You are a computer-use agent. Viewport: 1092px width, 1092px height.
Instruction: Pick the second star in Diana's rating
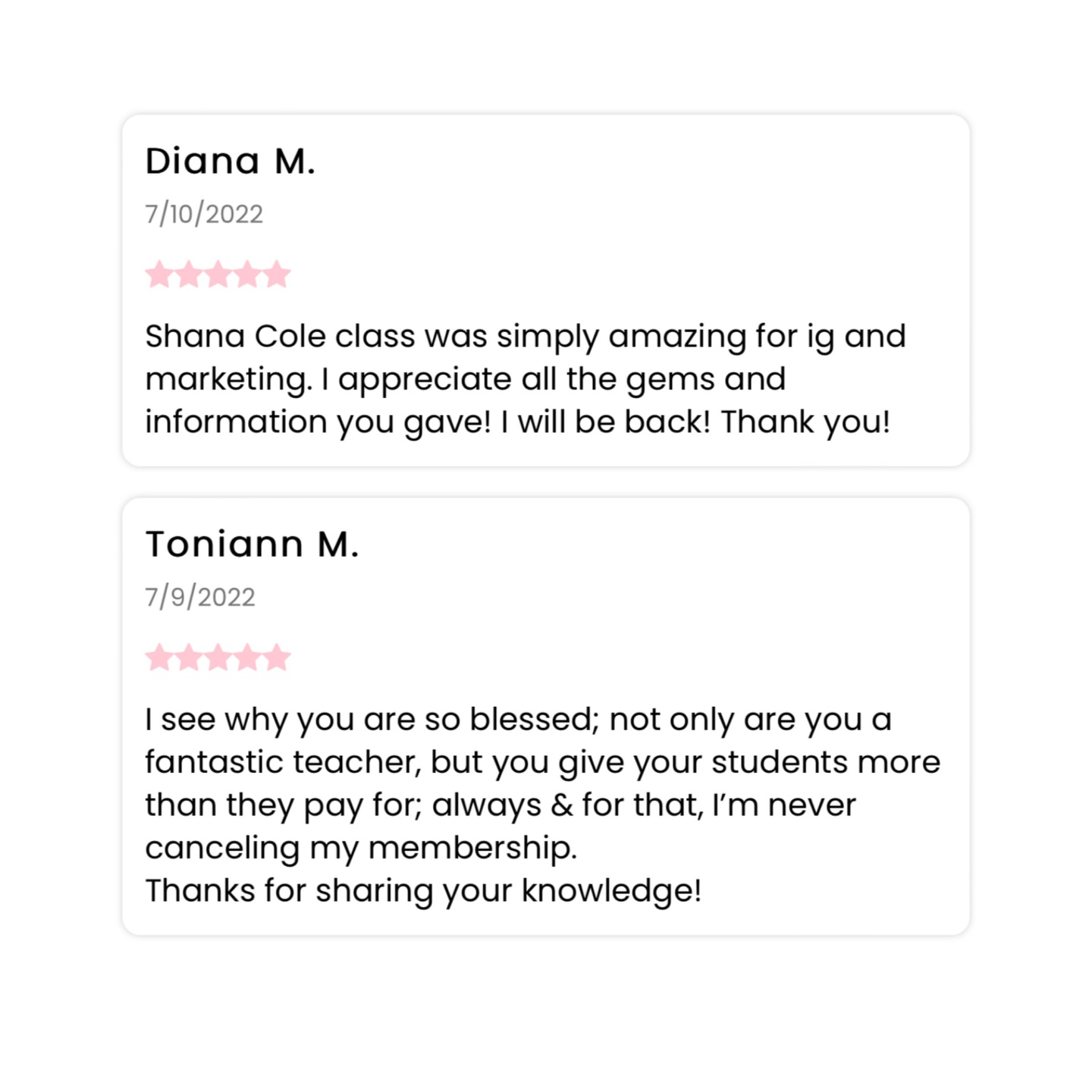[189, 275]
